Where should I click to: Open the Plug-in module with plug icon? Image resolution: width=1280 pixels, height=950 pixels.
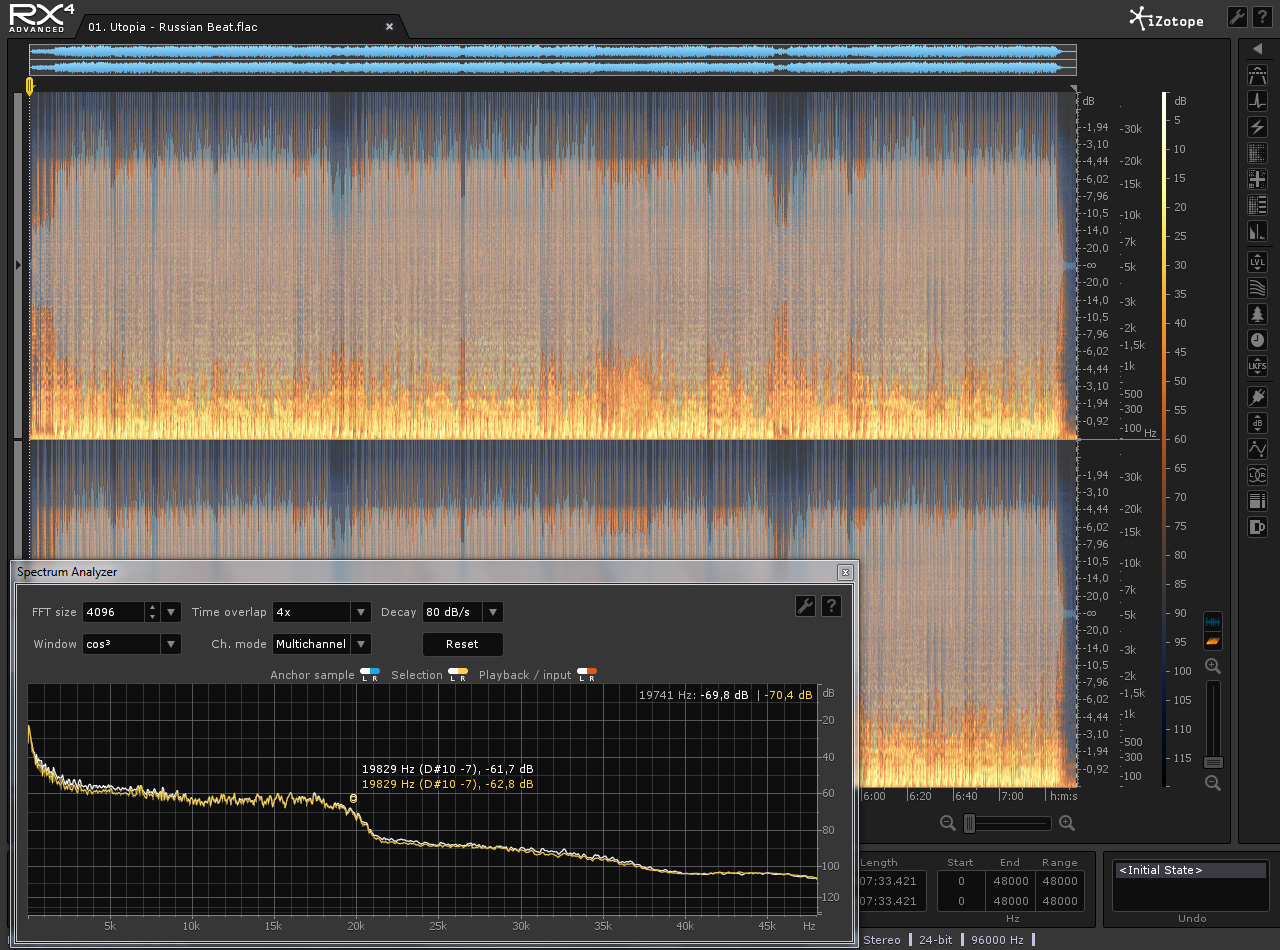pyautogui.click(x=1258, y=397)
